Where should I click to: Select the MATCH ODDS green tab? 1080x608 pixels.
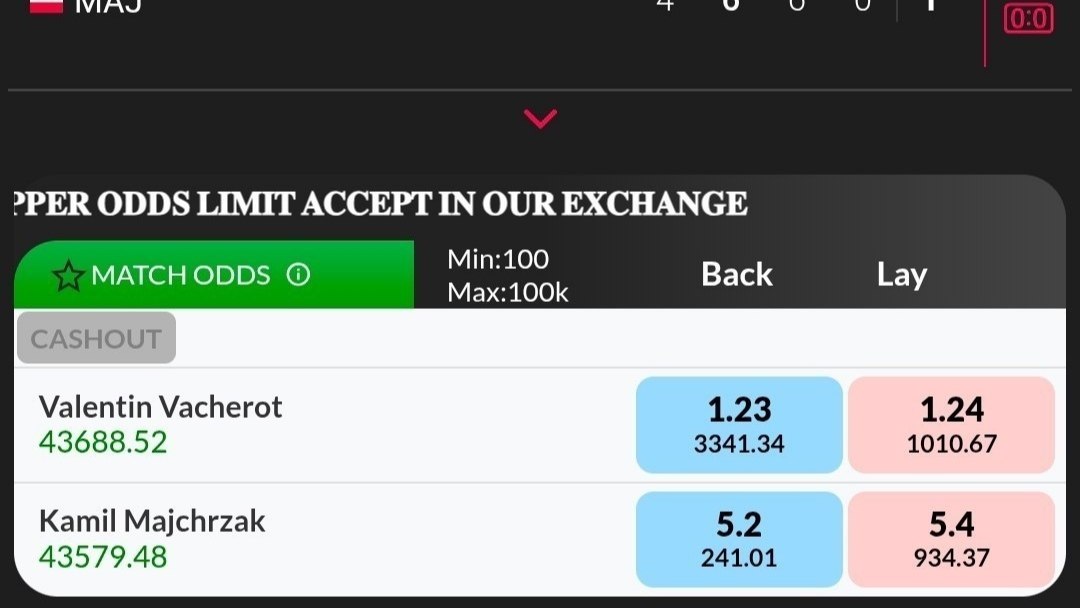[x=214, y=274]
